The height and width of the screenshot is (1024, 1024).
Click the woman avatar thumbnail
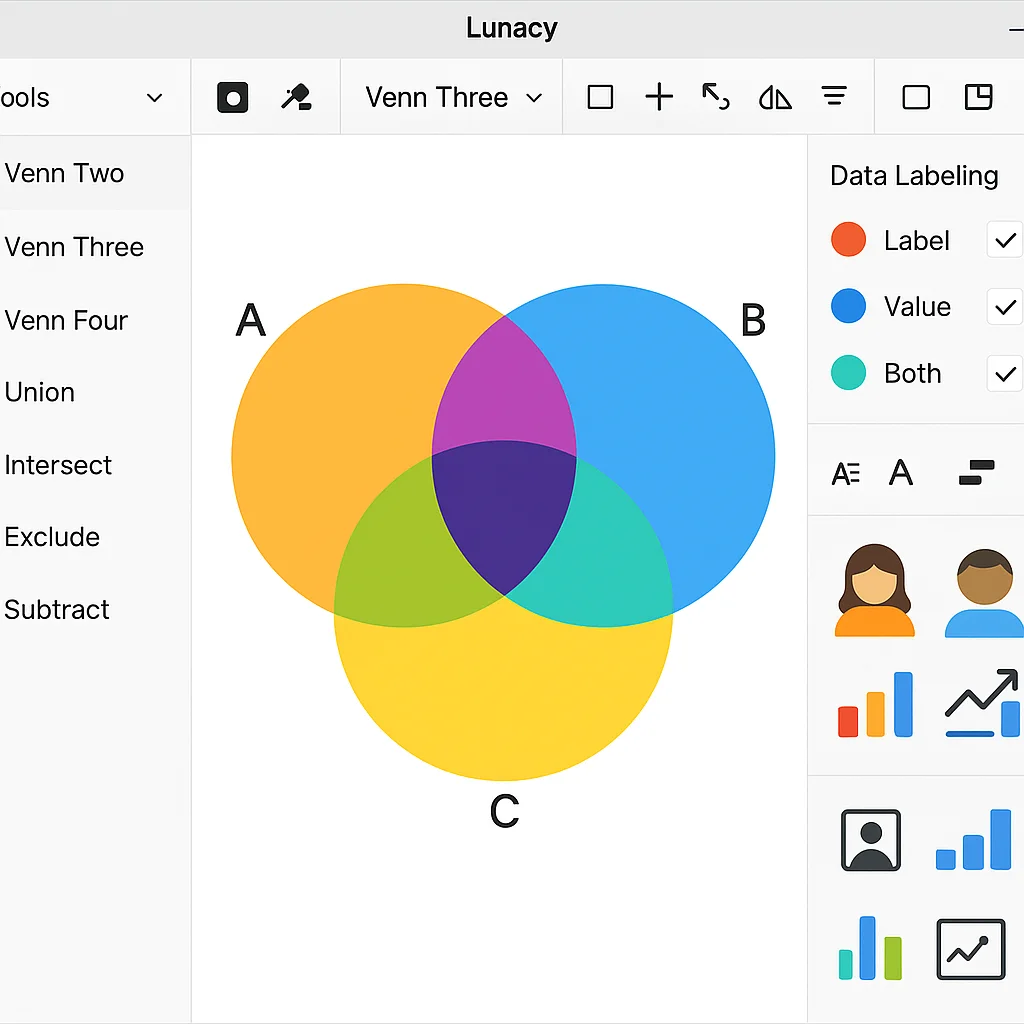click(874, 588)
